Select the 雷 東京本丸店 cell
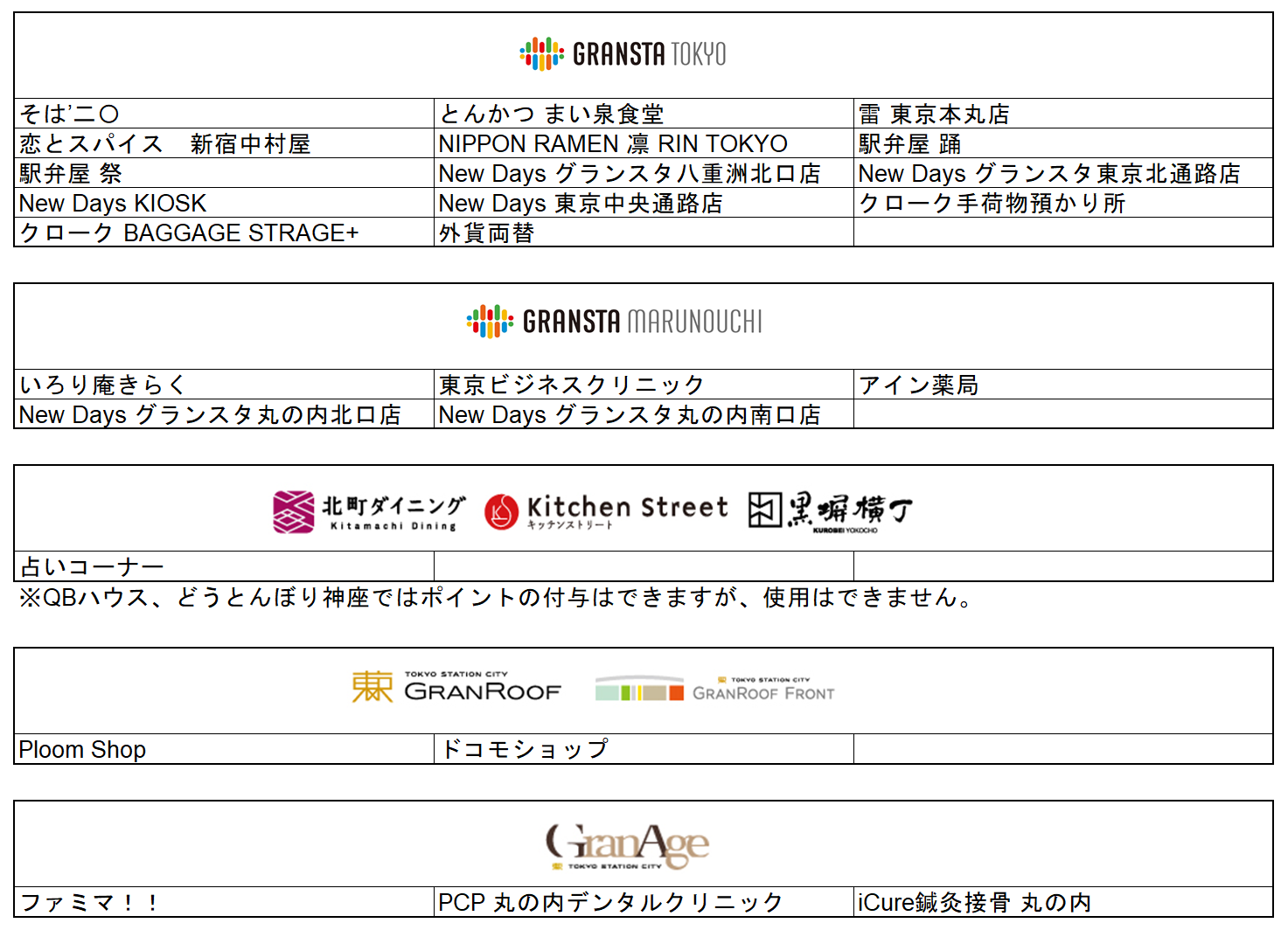Screen dimensions: 1288x930 (1063, 114)
